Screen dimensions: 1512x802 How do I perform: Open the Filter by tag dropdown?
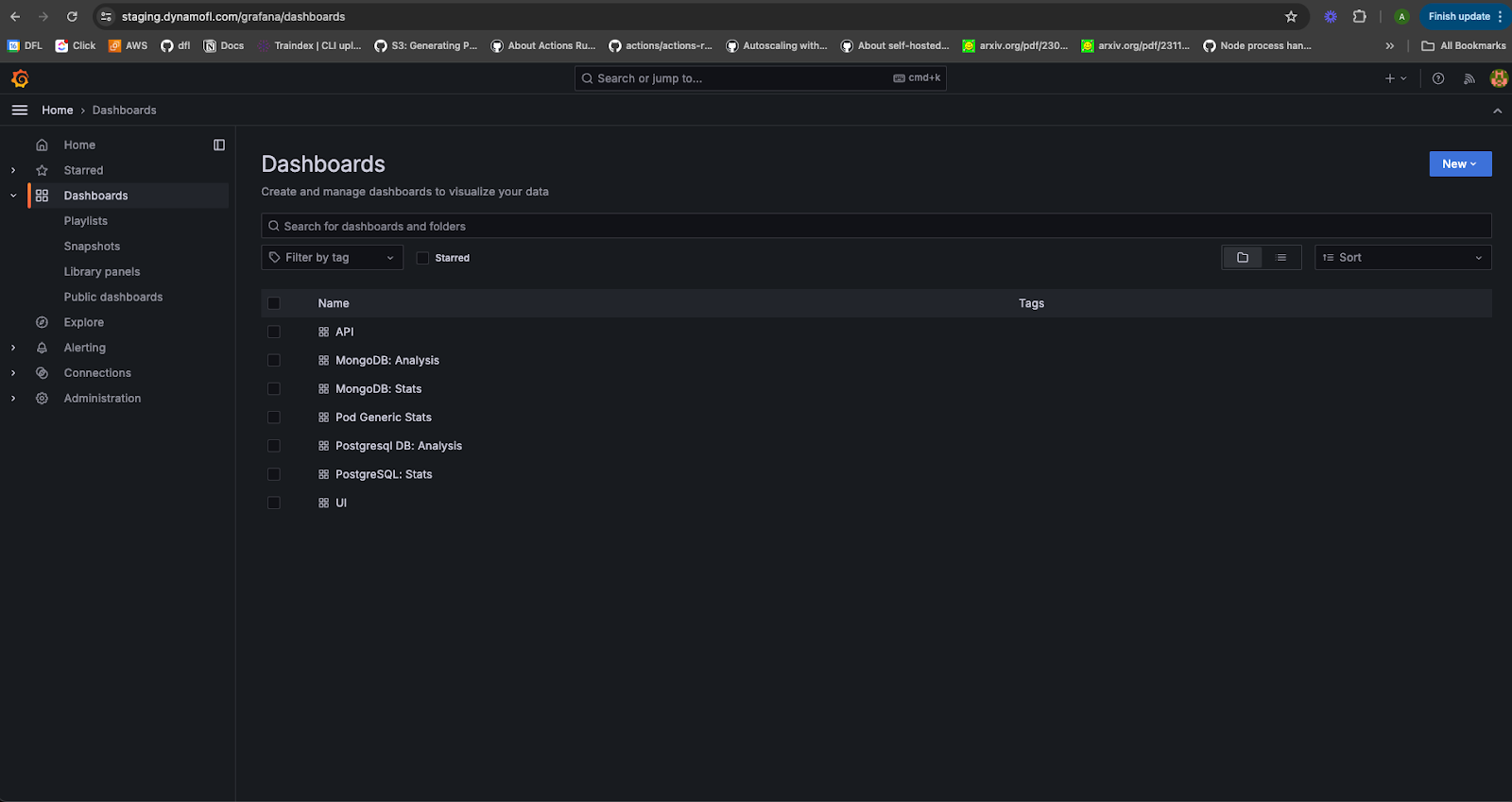pyautogui.click(x=332, y=257)
